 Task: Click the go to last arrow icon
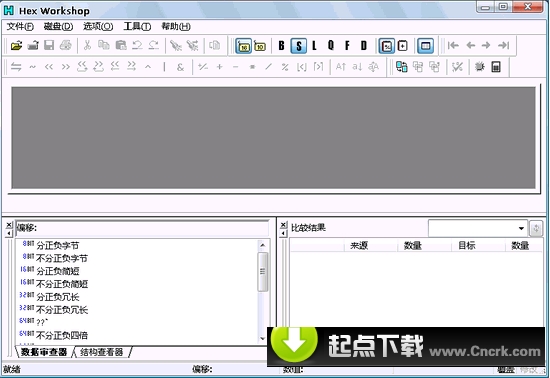click(504, 45)
